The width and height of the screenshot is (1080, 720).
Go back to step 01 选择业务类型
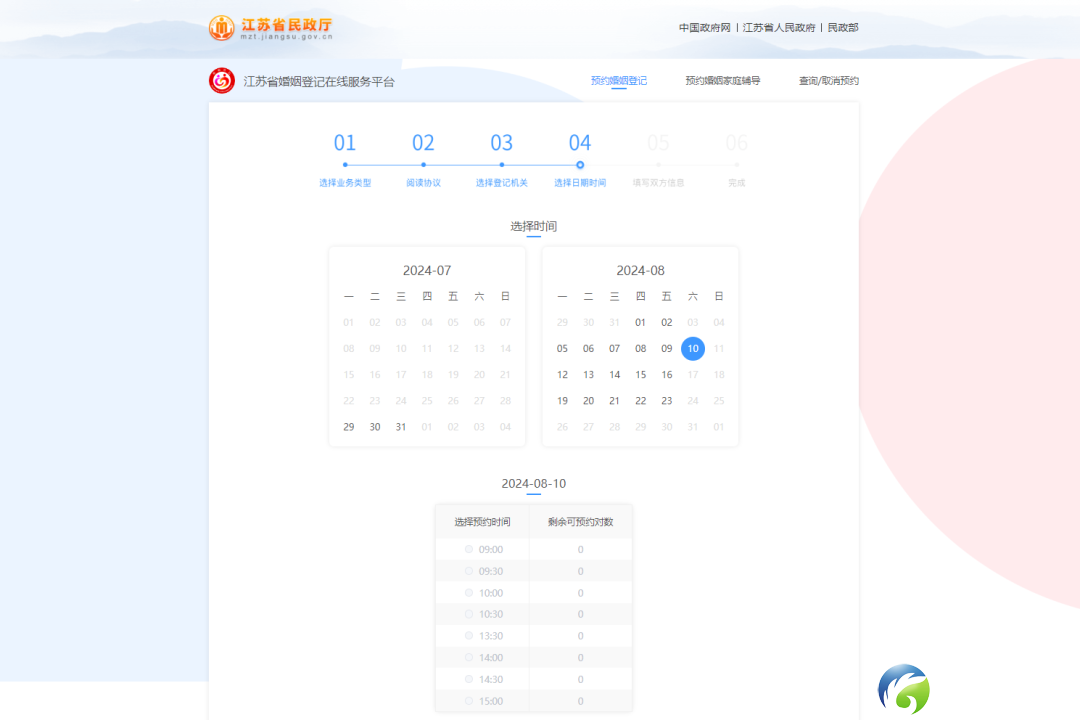point(345,161)
